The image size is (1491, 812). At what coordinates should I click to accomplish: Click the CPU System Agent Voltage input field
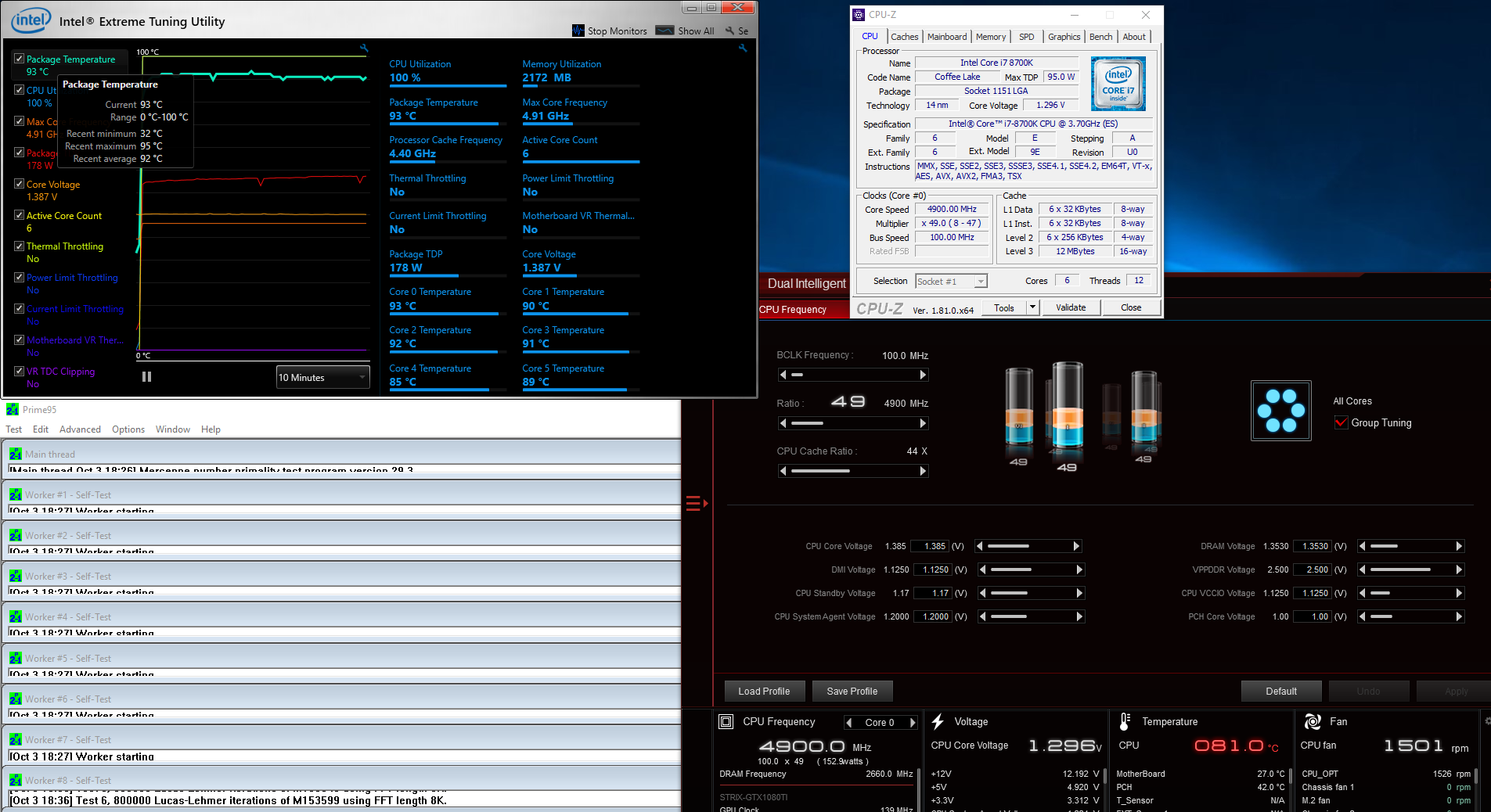coord(932,616)
